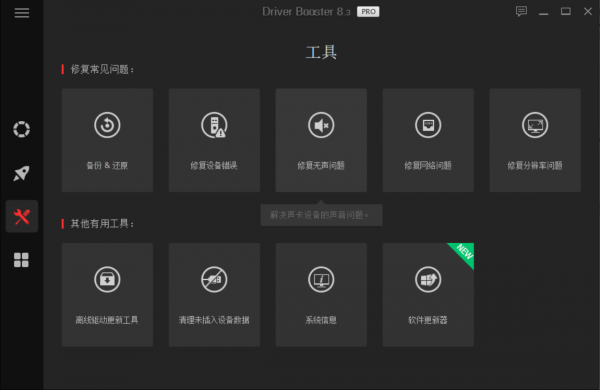The width and height of the screenshot is (600, 390).
Task: Open the 离线驱动更新工具 label
Action: tap(107, 320)
